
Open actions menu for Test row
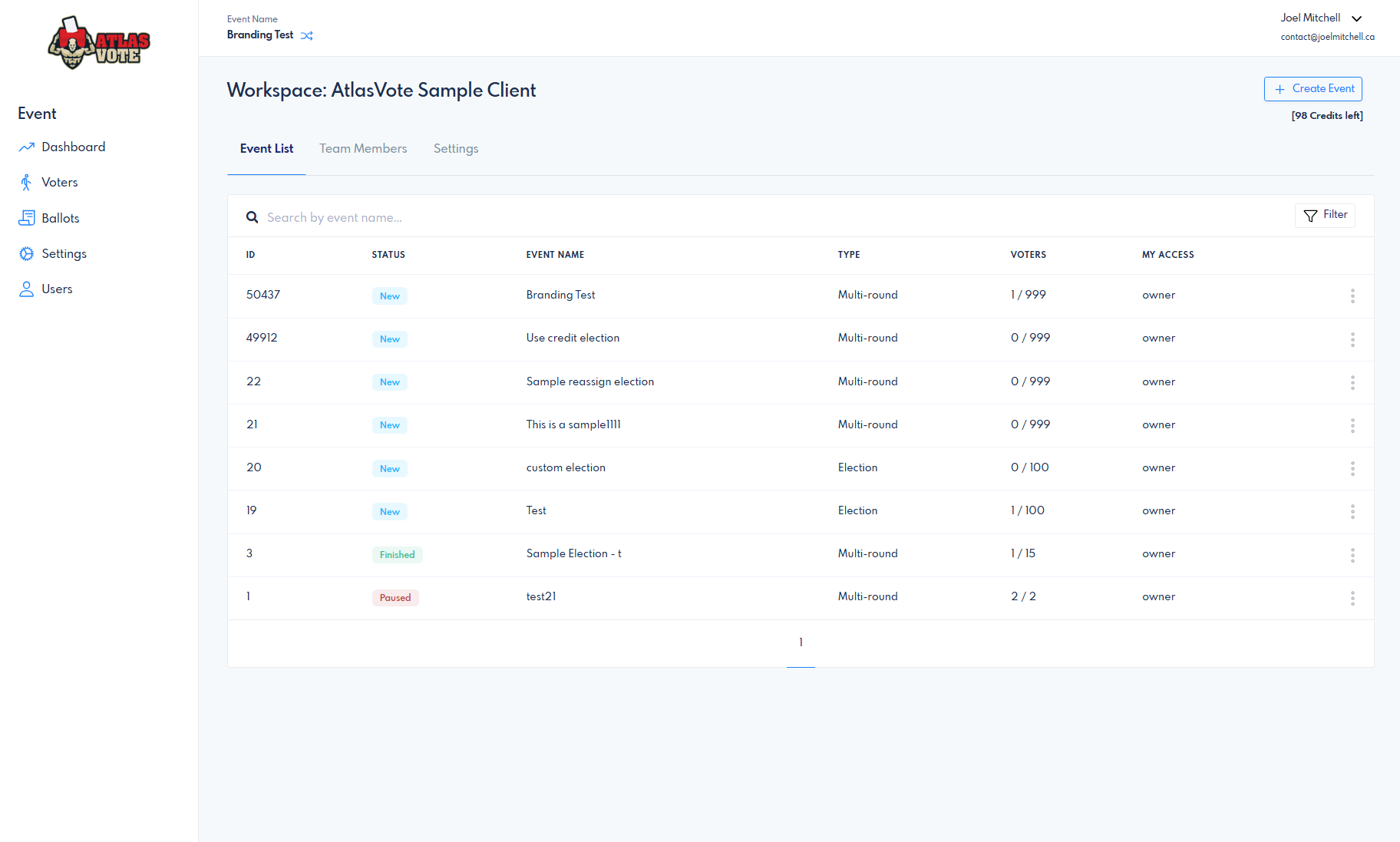(x=1352, y=511)
